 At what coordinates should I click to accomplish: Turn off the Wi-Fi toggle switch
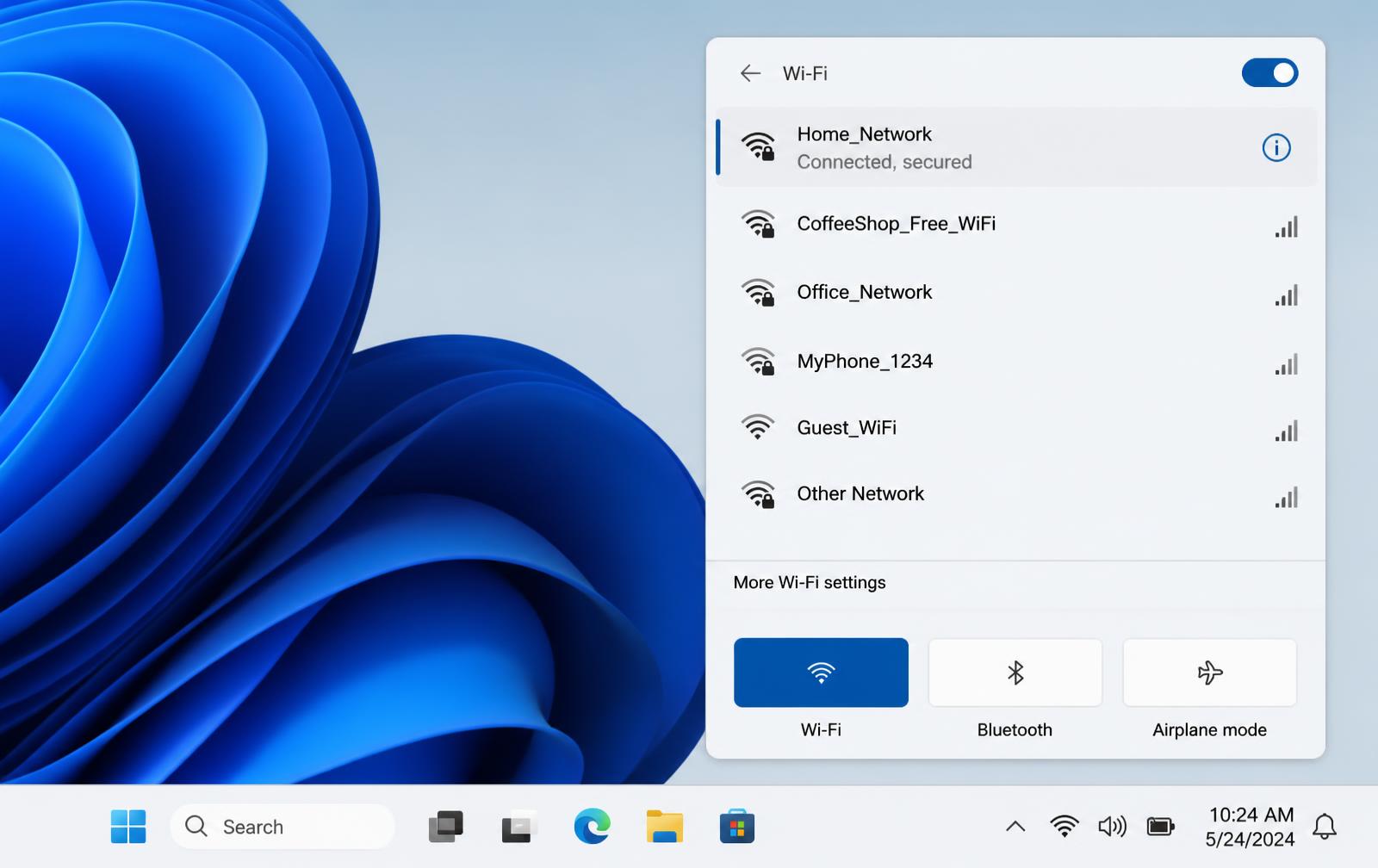(x=1269, y=73)
